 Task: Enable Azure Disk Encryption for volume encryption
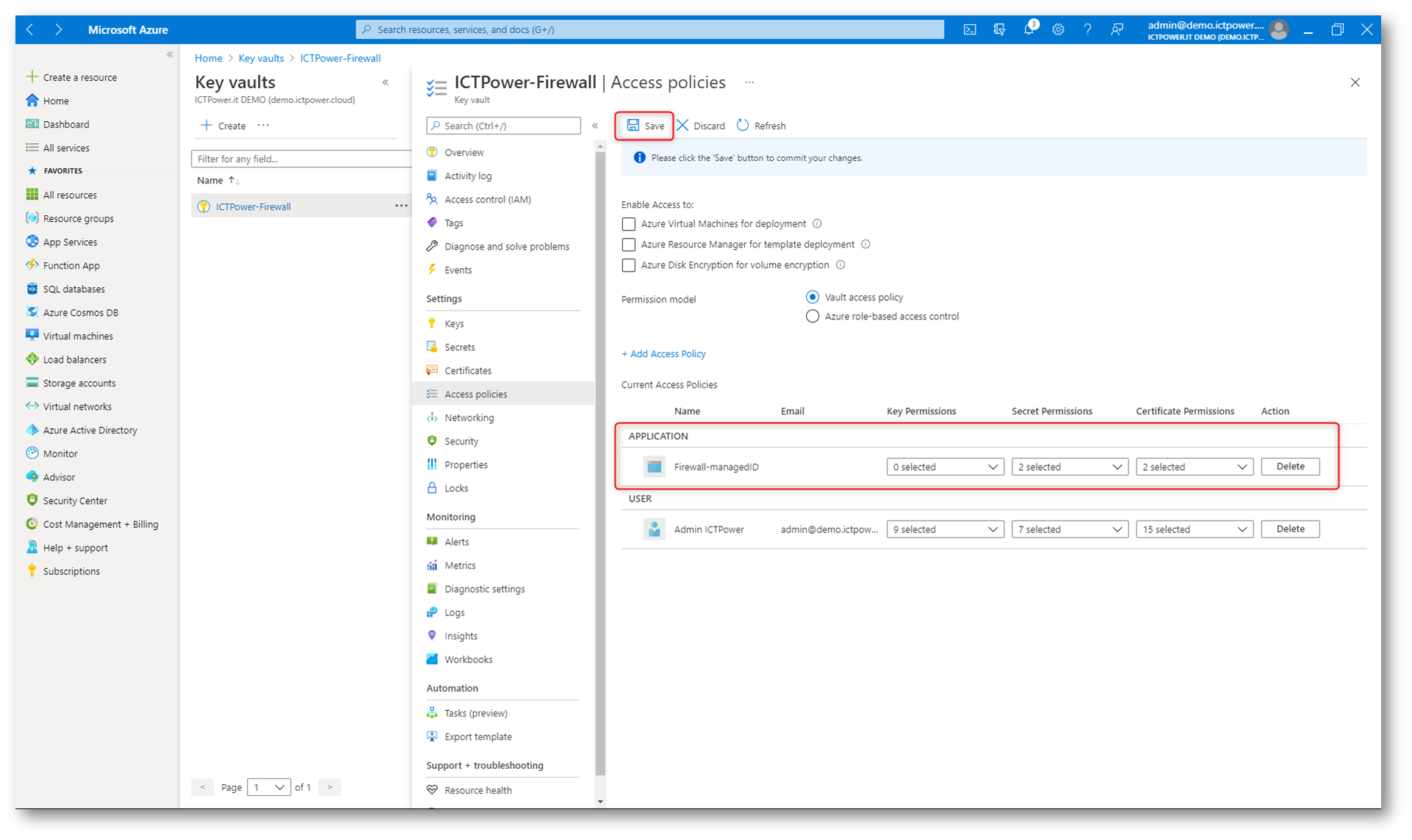point(628,265)
